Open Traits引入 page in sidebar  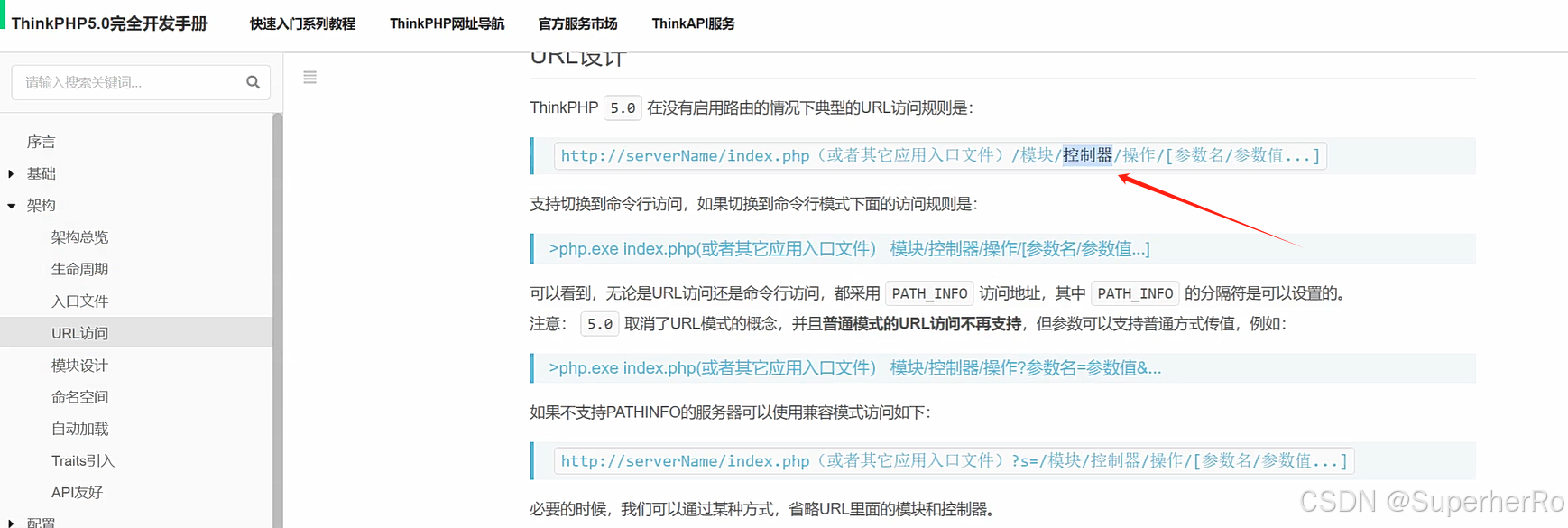[x=83, y=461]
